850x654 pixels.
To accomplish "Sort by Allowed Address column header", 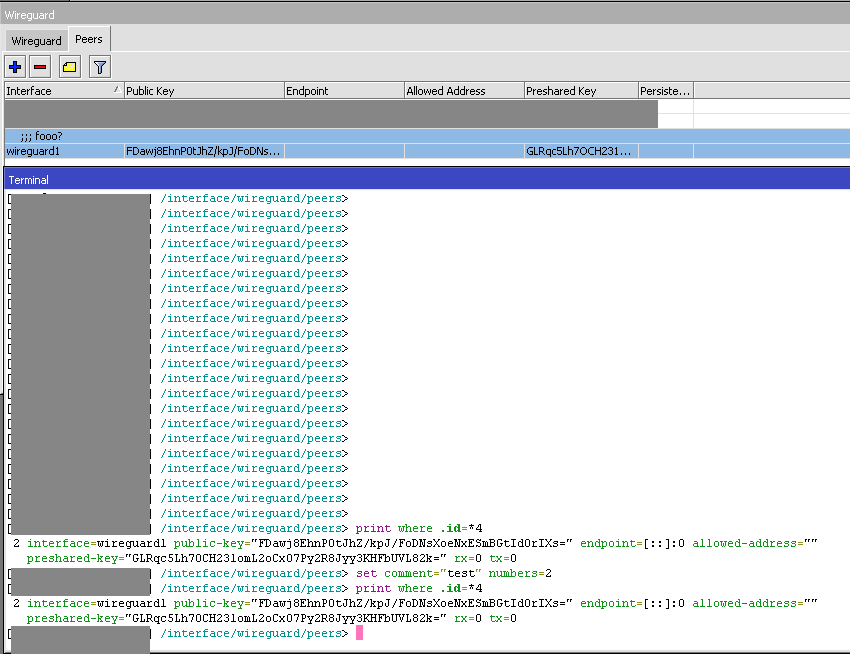I will (464, 91).
